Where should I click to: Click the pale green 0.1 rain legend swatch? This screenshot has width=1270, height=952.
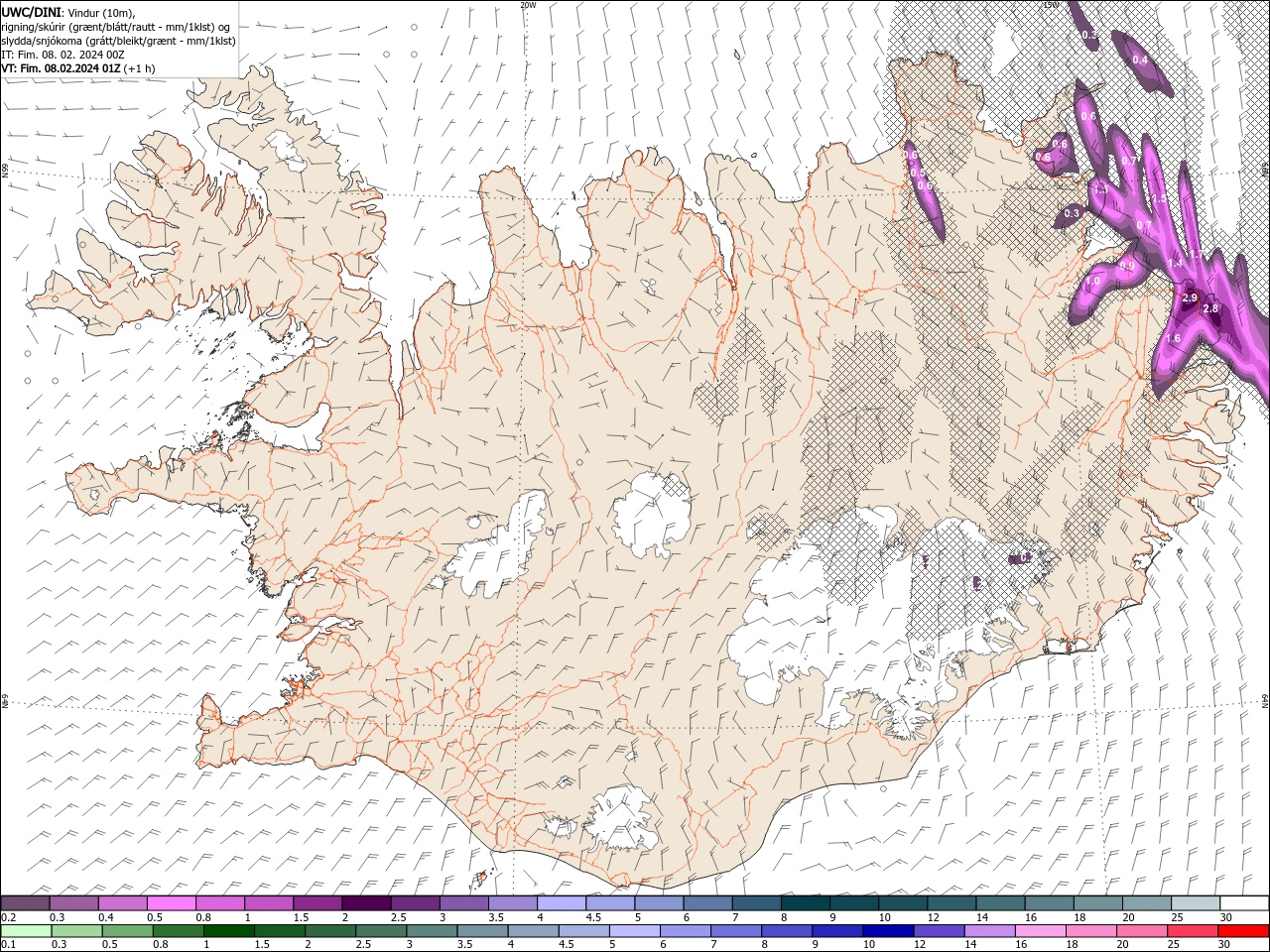pos(26,931)
